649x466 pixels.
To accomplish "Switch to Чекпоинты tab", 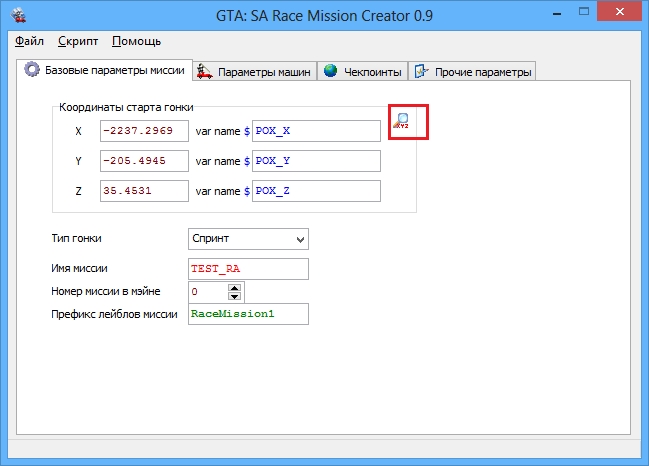I will pyautogui.click(x=362, y=71).
